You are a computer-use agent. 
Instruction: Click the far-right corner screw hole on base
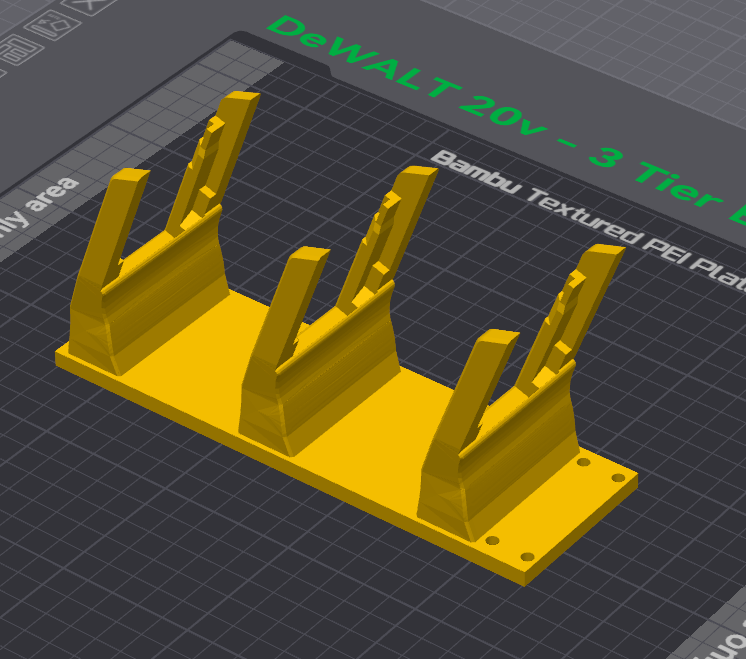tap(619, 478)
